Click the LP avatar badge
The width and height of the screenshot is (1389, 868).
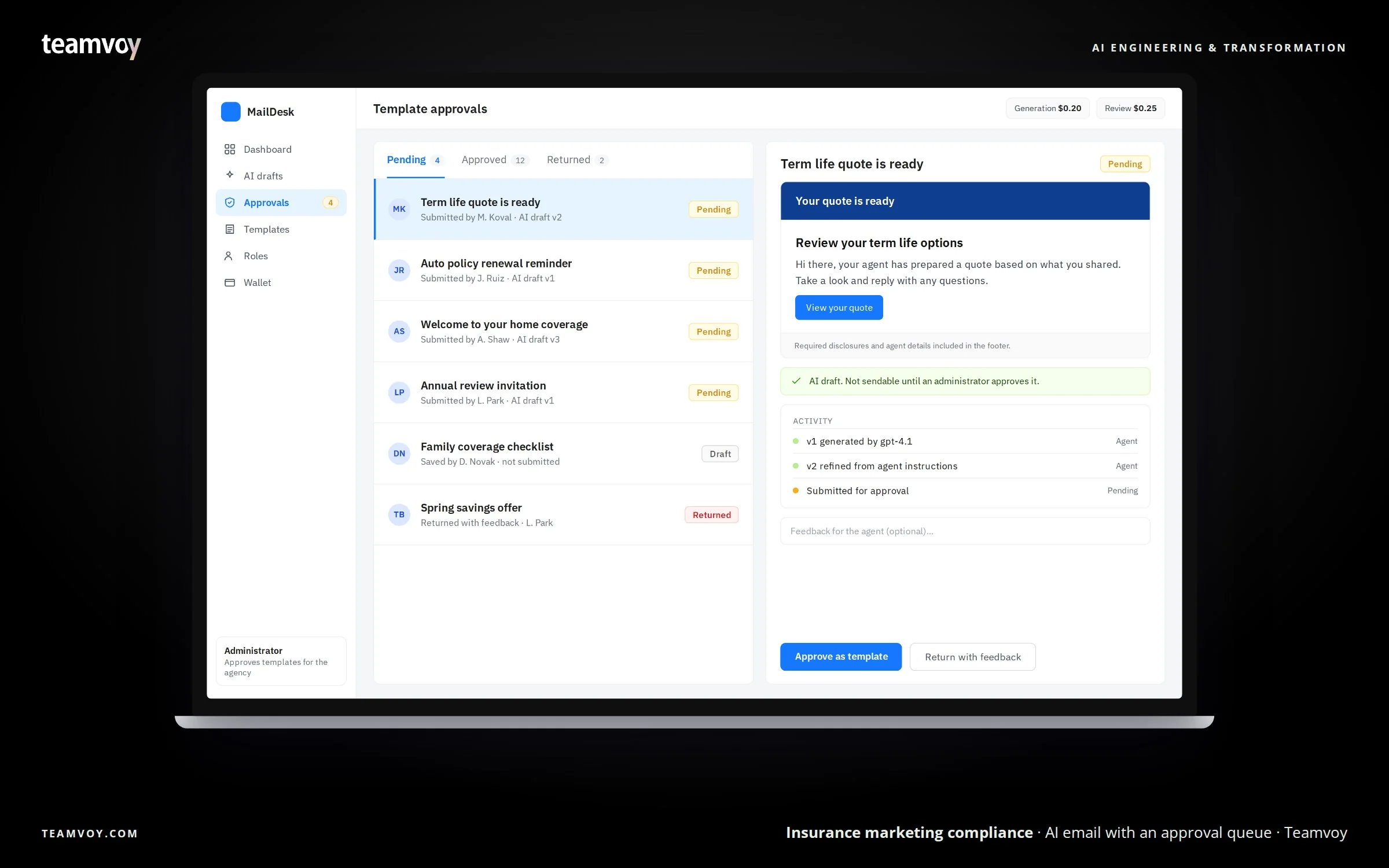coord(399,392)
